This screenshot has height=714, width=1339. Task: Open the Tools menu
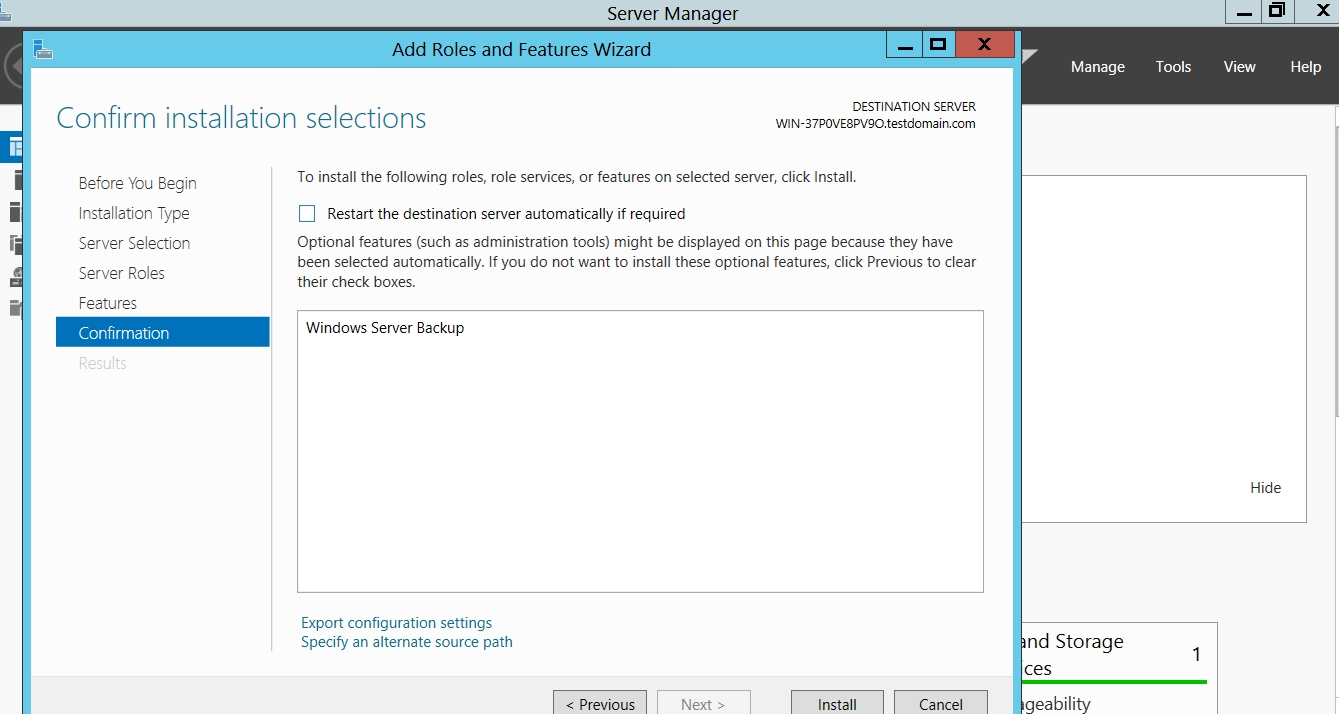coord(1173,67)
